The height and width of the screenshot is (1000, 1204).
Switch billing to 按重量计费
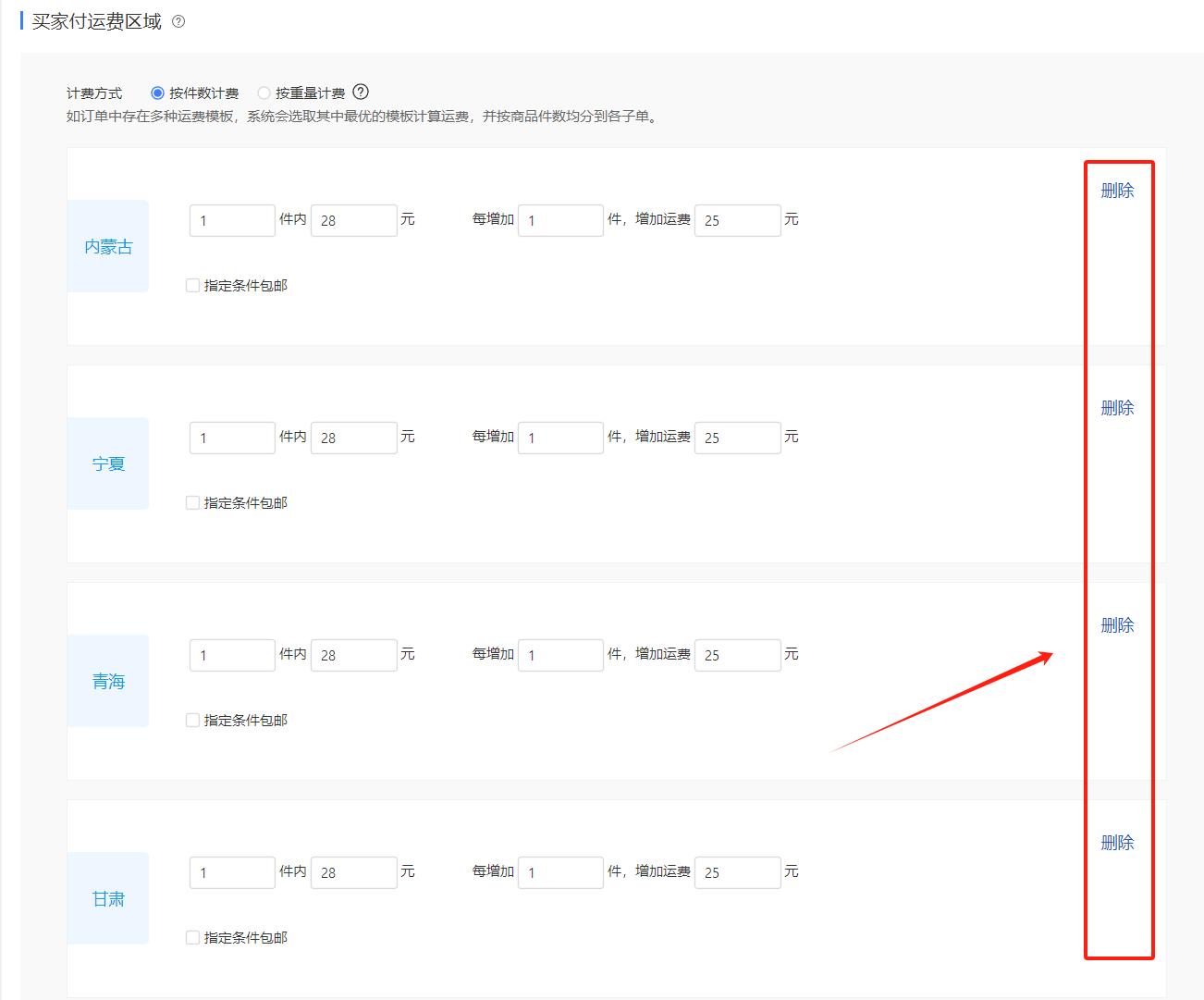point(264,93)
